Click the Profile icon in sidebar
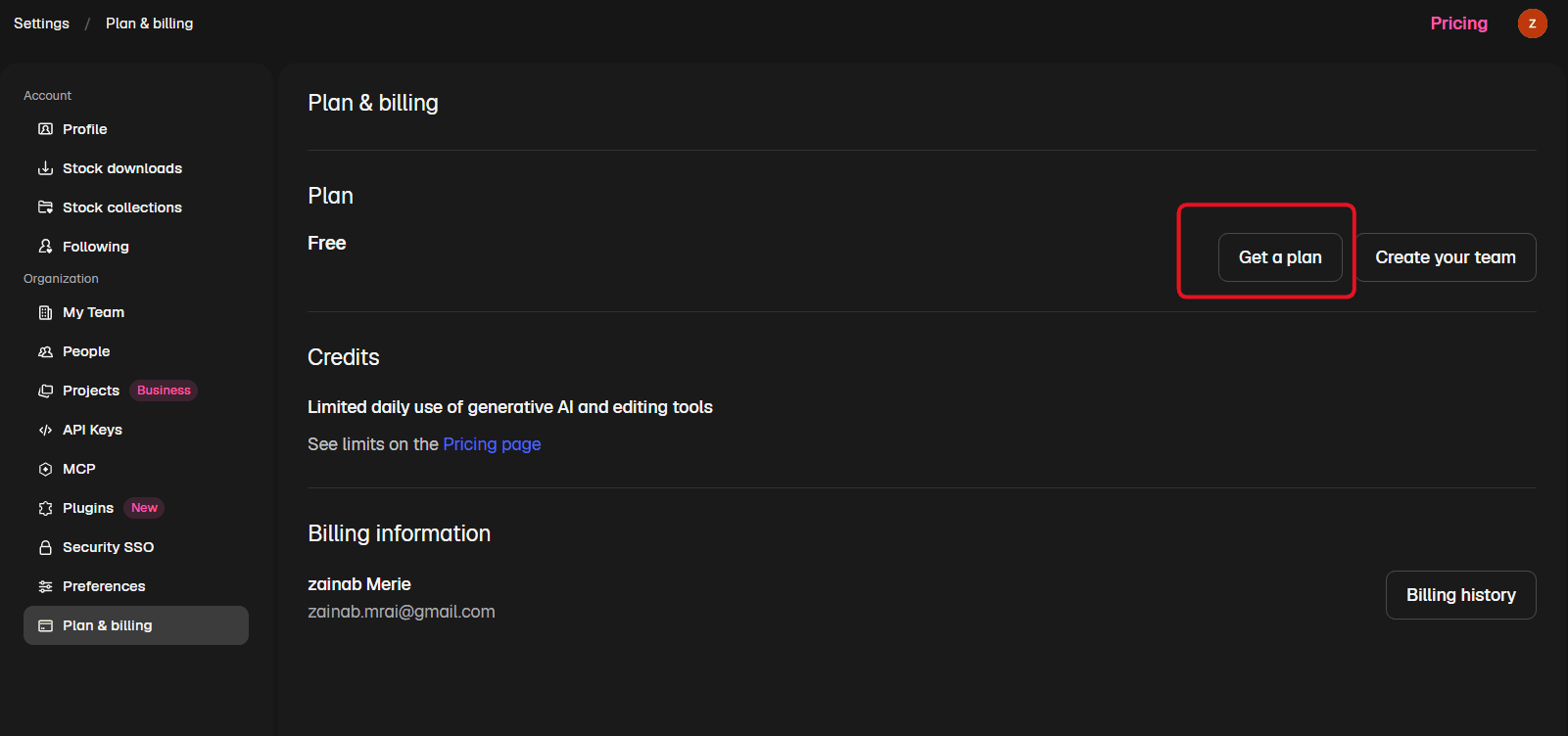The image size is (1568, 736). 45,129
